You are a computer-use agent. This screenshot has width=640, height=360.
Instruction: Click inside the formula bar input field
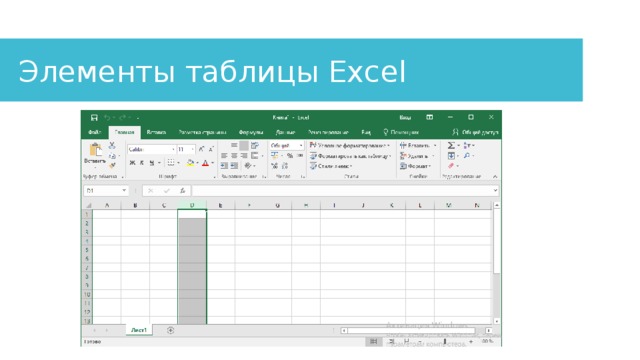(341, 191)
